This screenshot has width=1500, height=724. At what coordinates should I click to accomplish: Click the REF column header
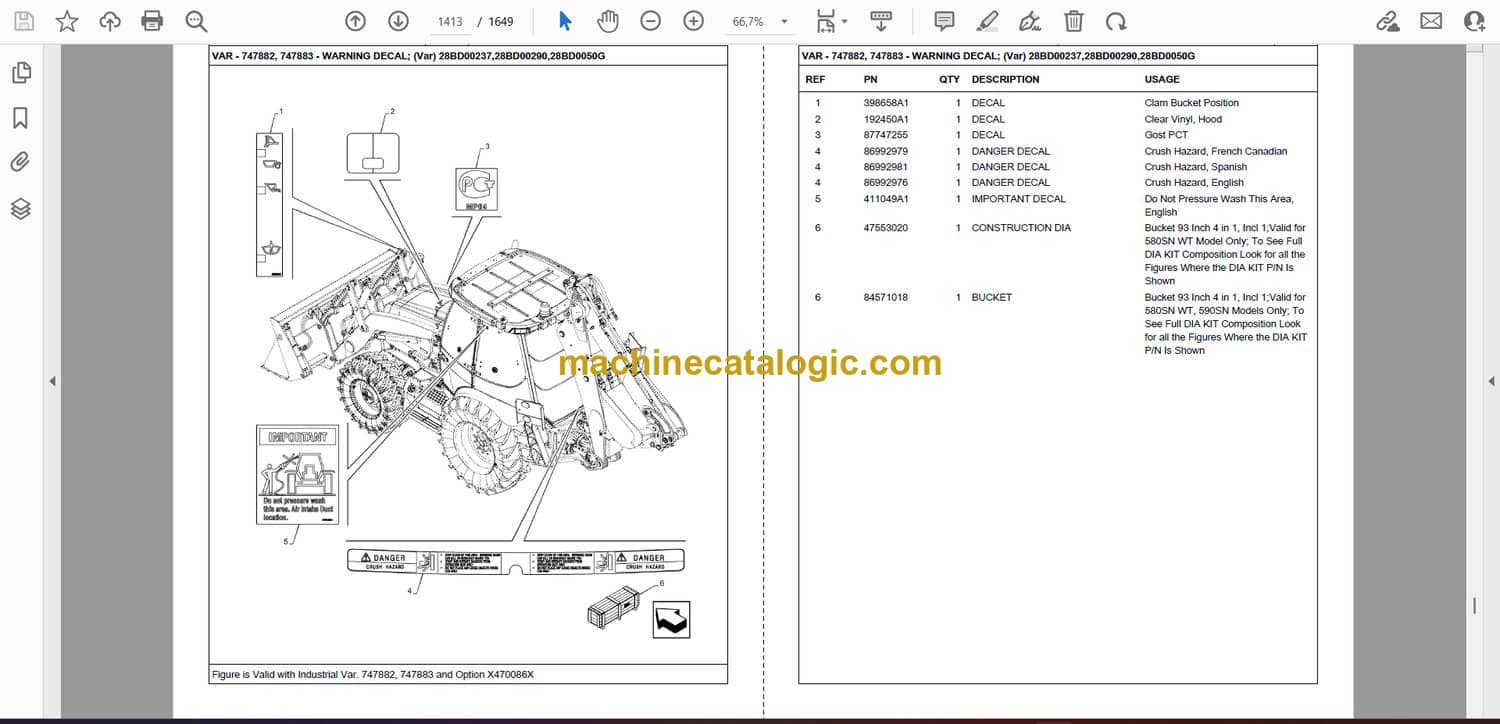coord(816,79)
